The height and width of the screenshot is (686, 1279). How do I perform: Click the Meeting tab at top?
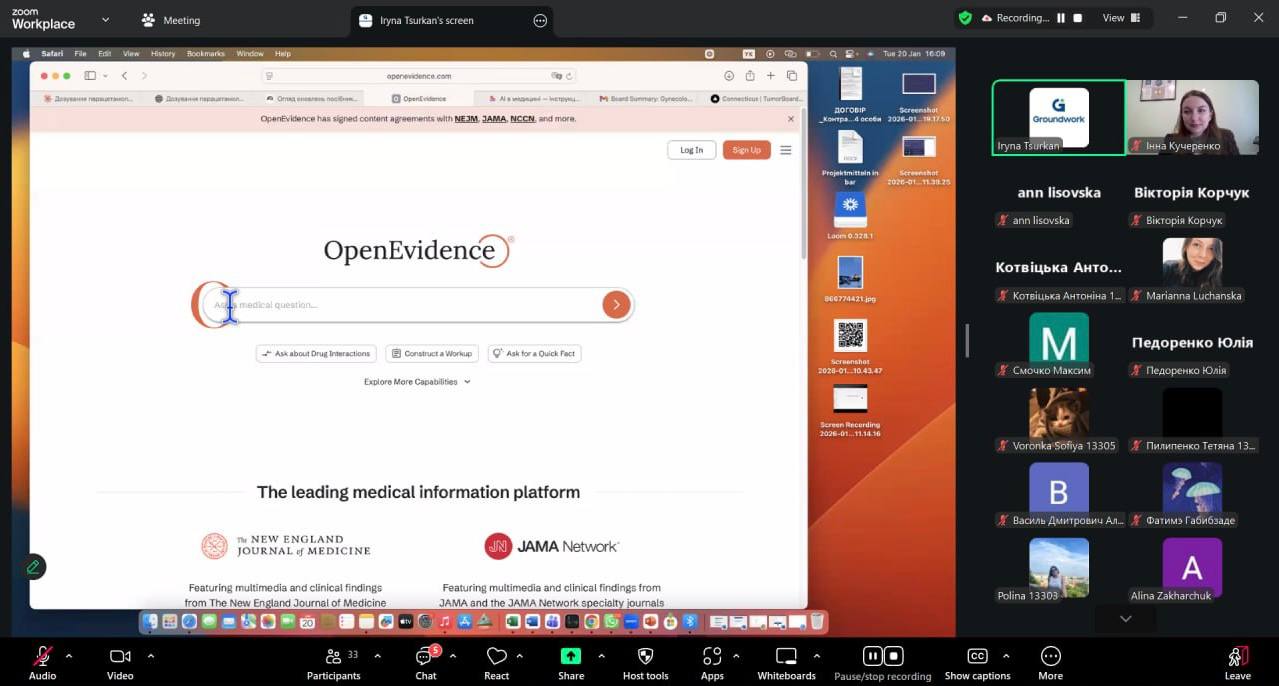171,20
